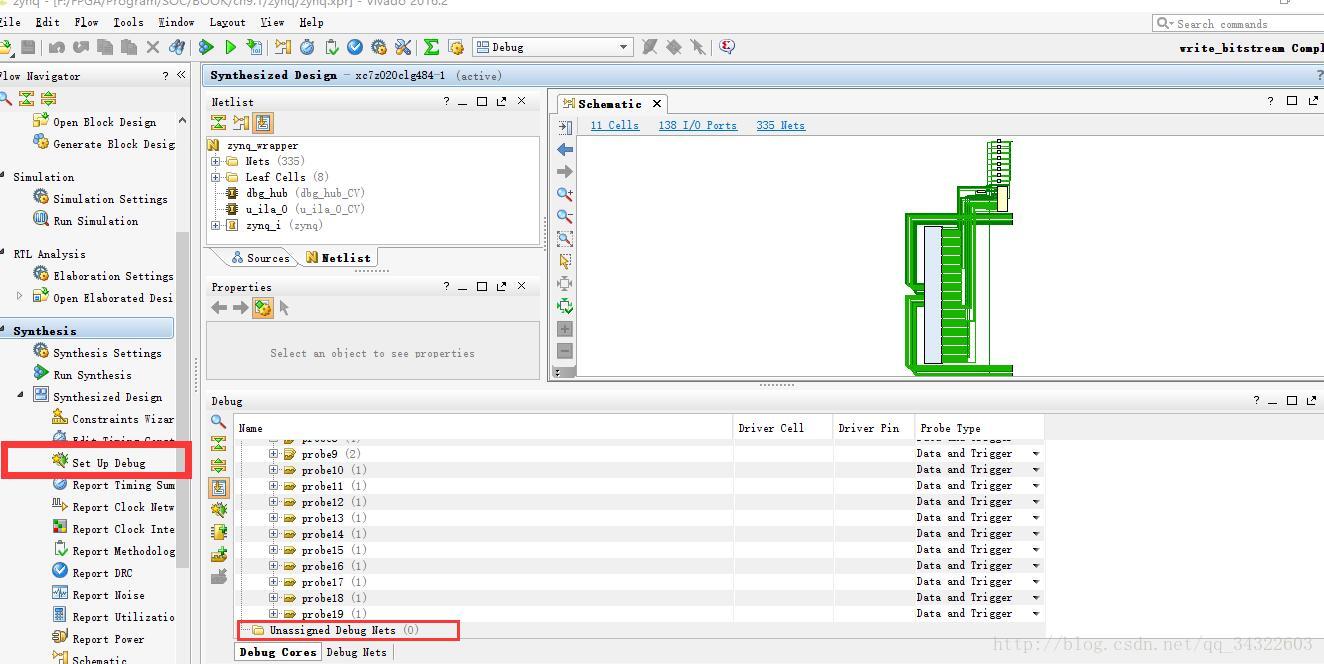Screen dimensions: 1324x664
Task: Open the Layout menu
Action: 227,21
